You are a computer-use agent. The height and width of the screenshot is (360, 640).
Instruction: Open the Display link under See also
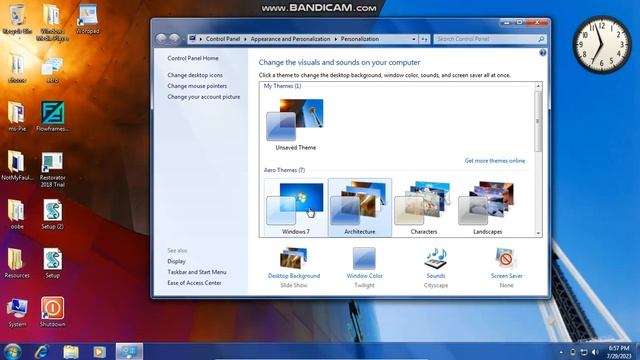[176, 261]
